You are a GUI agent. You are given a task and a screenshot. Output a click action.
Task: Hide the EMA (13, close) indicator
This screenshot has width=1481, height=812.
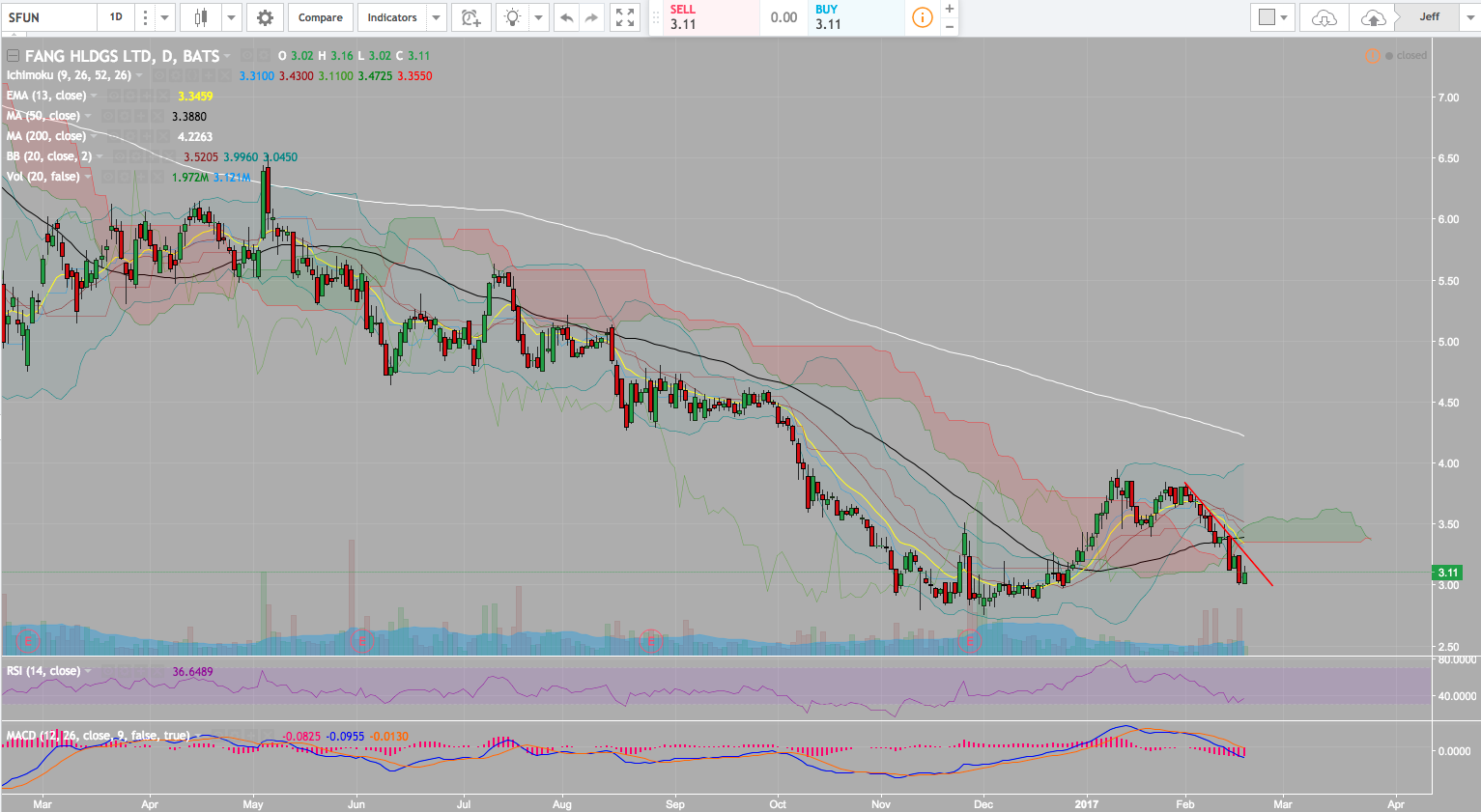[114, 96]
